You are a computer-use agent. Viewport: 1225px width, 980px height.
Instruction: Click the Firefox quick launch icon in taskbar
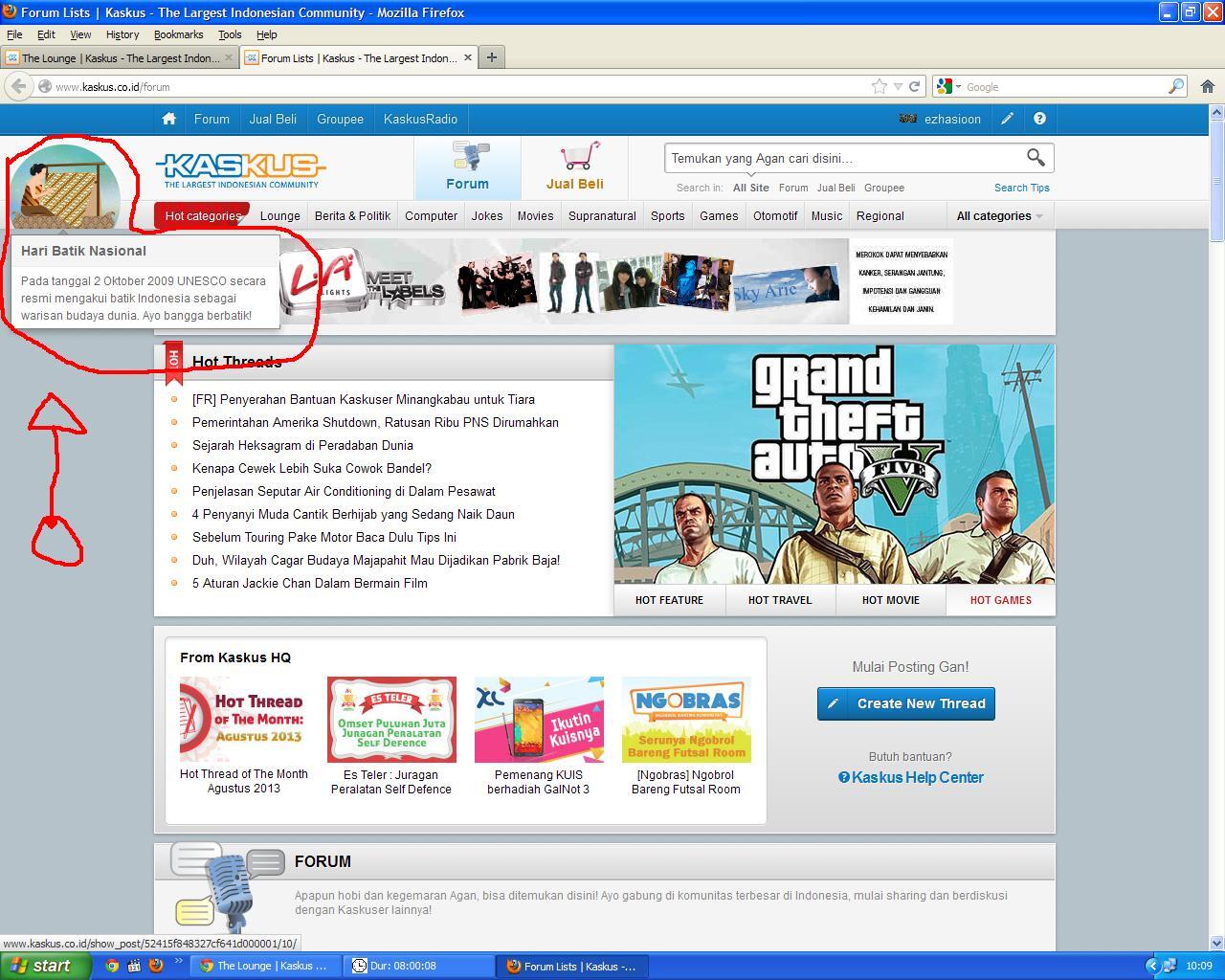pos(156,966)
